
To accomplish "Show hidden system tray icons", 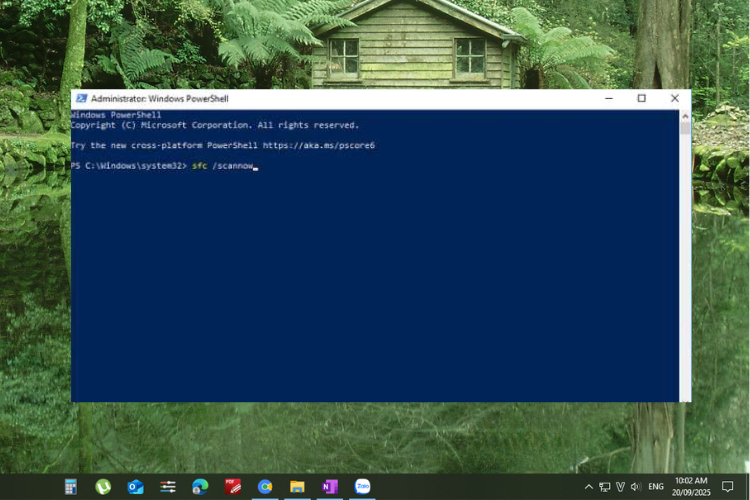I will point(589,487).
